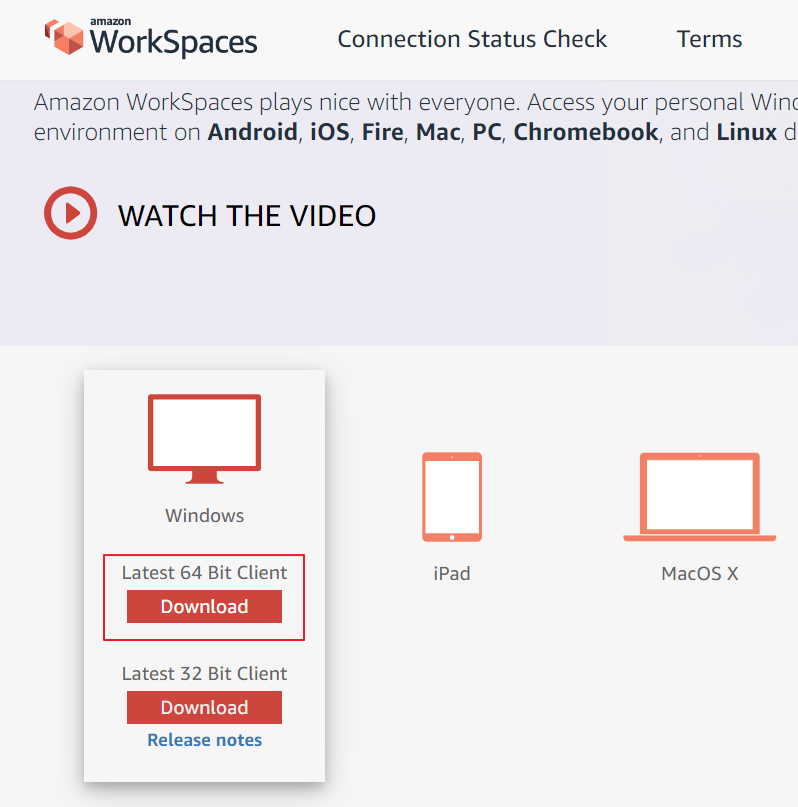Click the Windows label under the monitor
The width and height of the screenshot is (798, 807).
[x=204, y=515]
